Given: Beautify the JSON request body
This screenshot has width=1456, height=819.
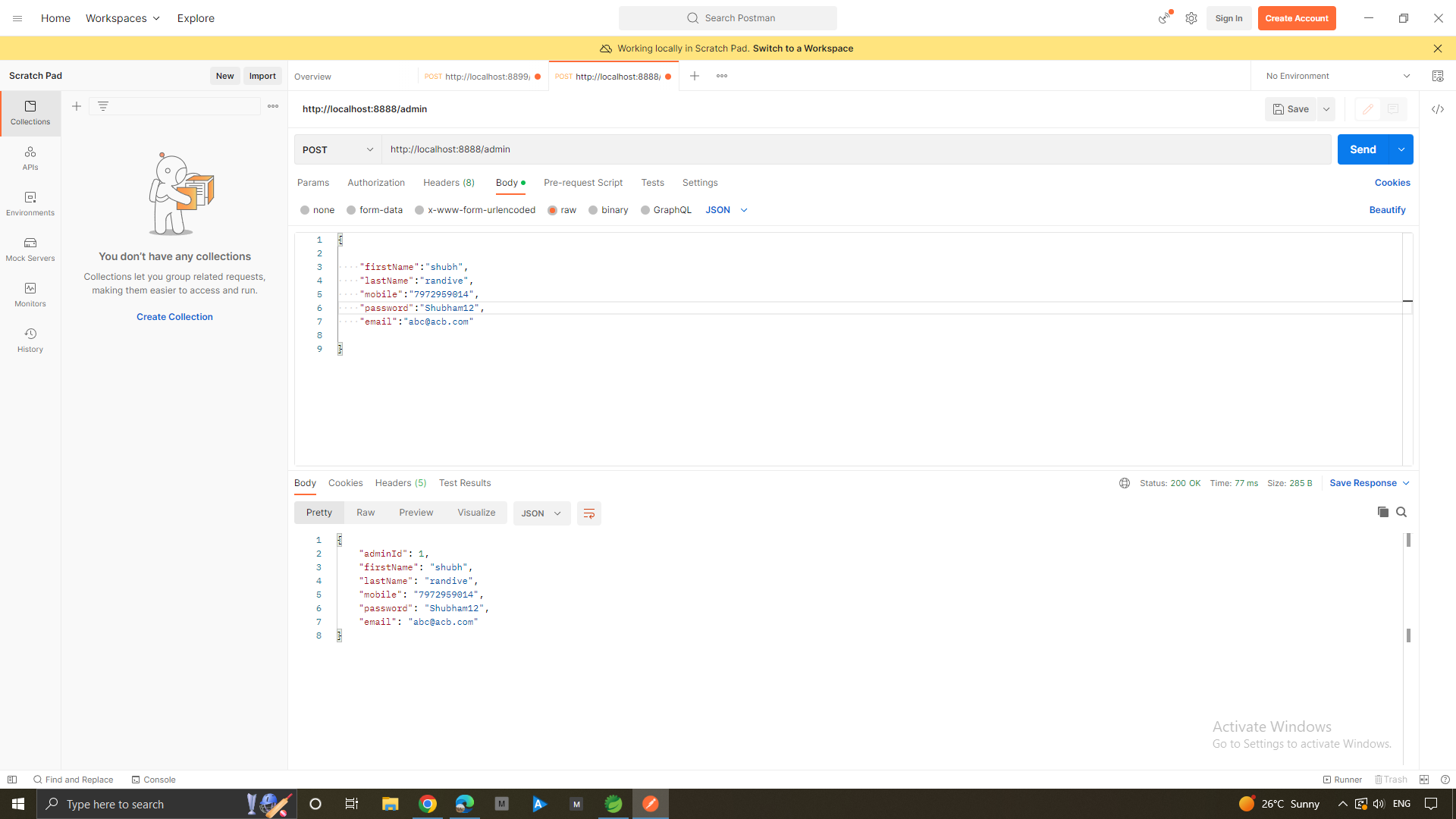Looking at the screenshot, I should (1387, 210).
